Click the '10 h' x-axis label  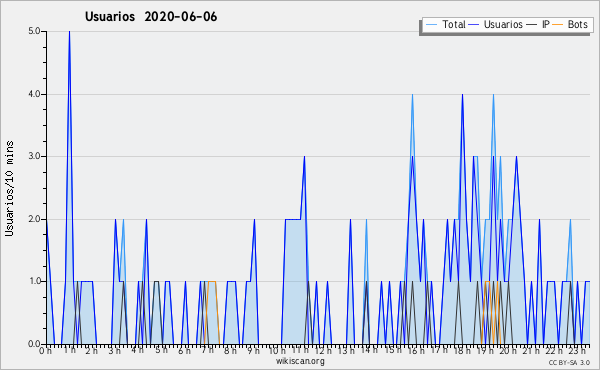pyautogui.click(x=277, y=350)
